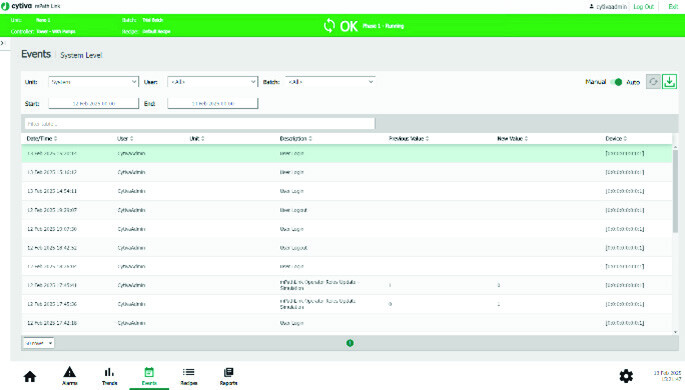The image size is (685, 390).
Task: Select the Operator Roles Update row at 17:45:06
Action: [x=347, y=304]
